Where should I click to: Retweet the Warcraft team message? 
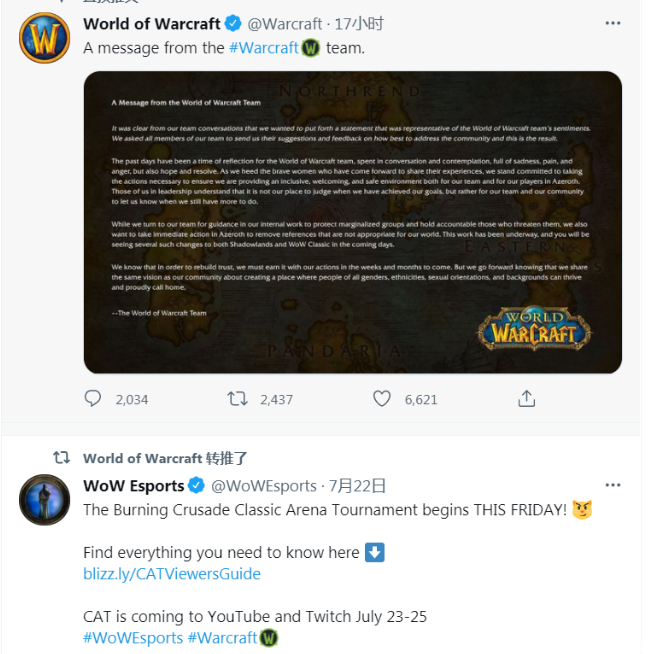coord(237,399)
